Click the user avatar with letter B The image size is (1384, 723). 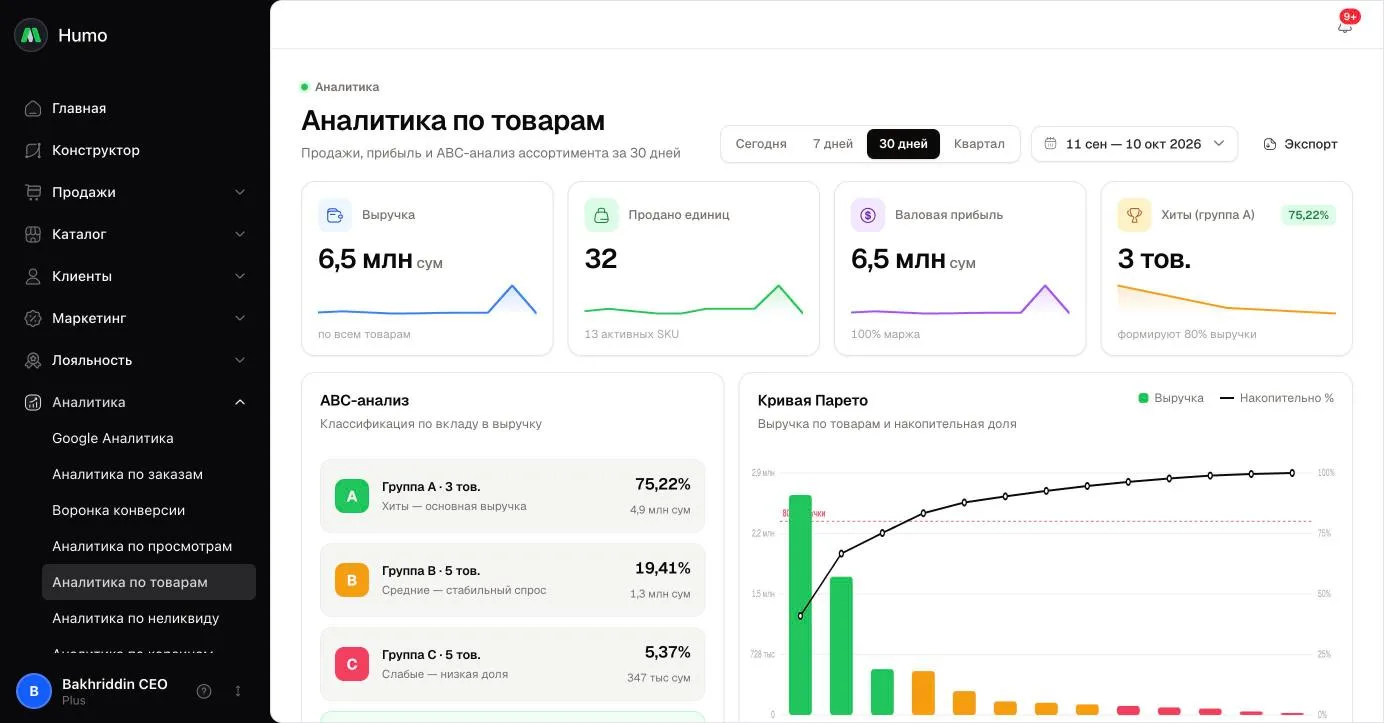[x=34, y=691]
